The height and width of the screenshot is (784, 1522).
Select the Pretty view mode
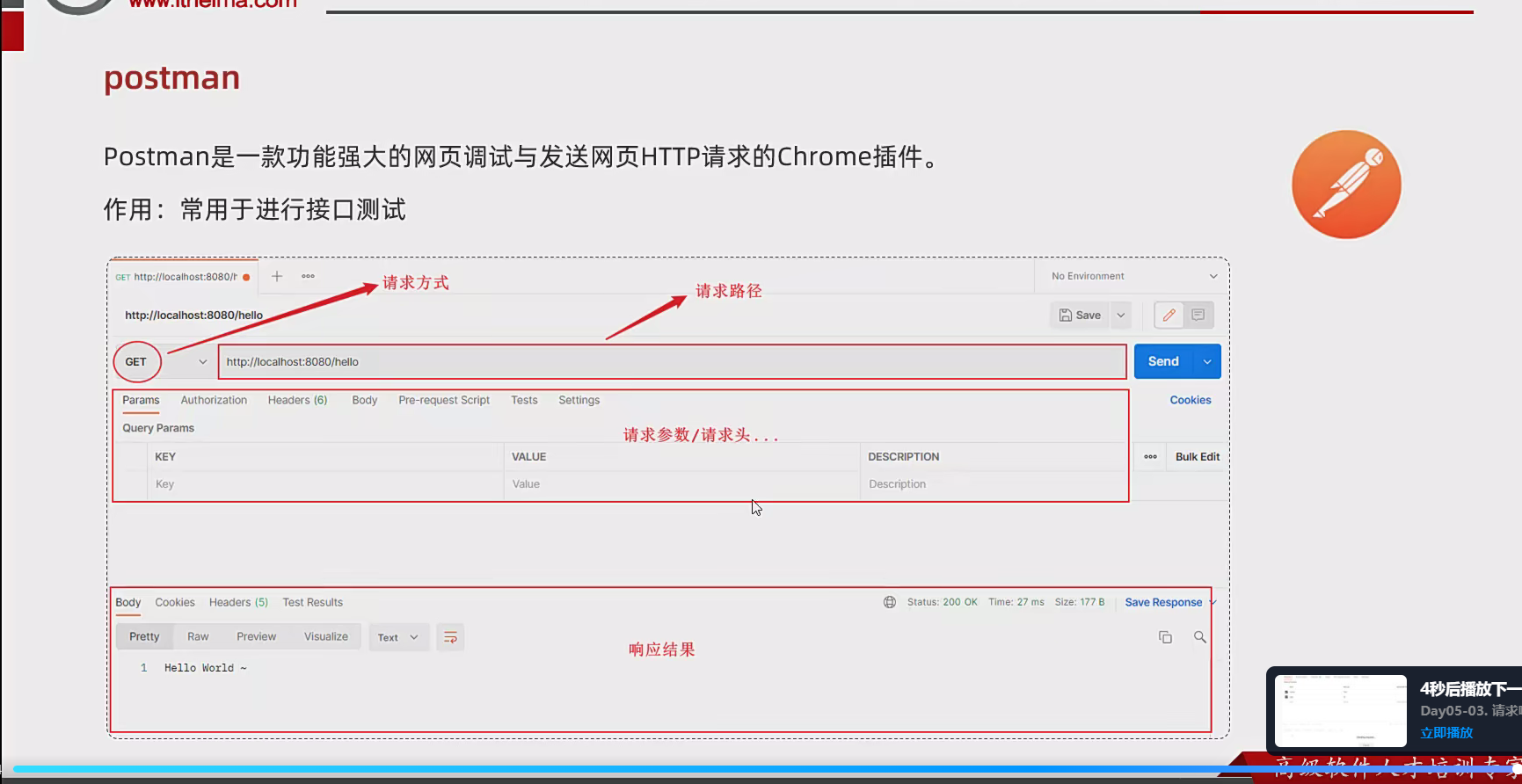[x=144, y=636]
